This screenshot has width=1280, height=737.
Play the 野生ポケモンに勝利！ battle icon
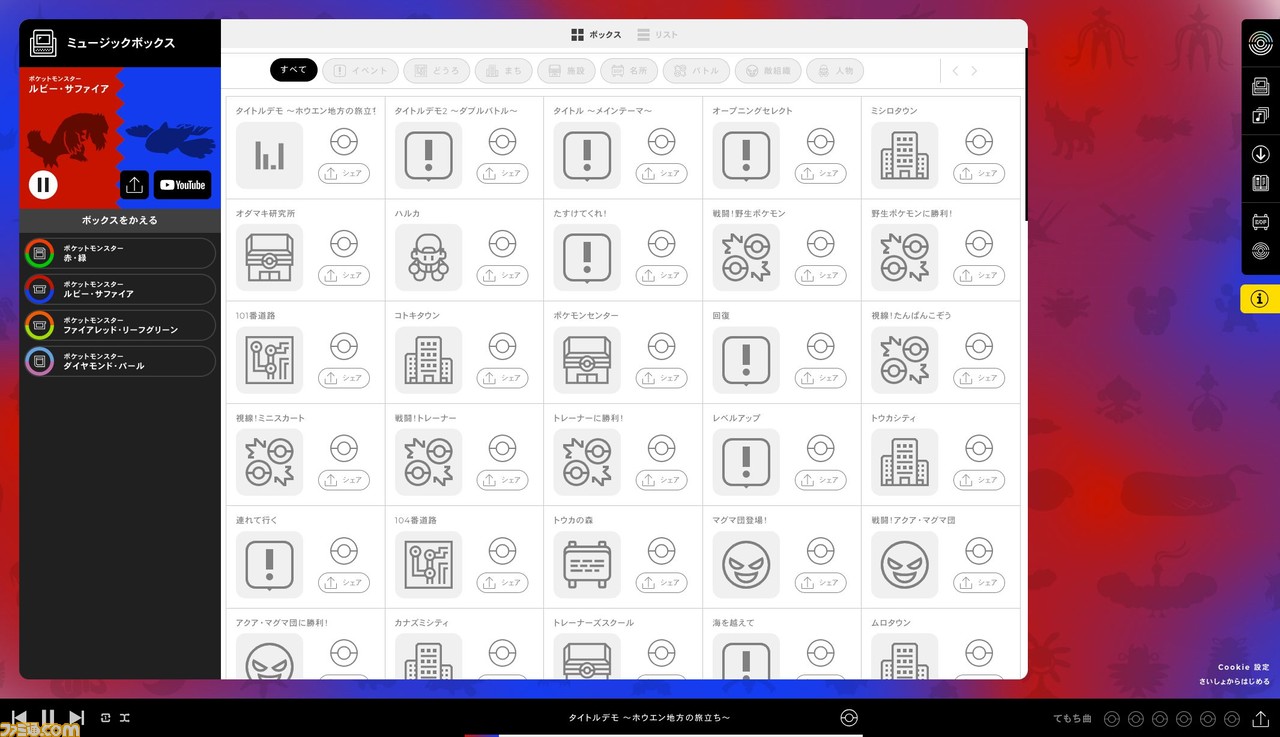pyautogui.click(x=905, y=257)
